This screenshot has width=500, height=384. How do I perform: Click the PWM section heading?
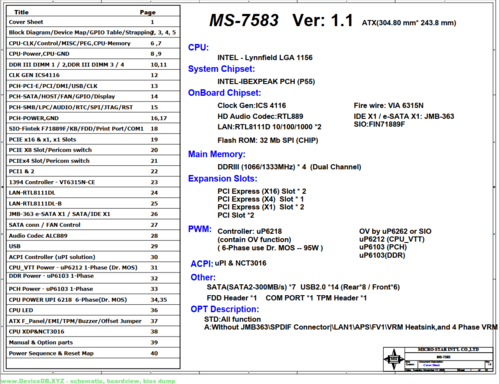pos(200,229)
